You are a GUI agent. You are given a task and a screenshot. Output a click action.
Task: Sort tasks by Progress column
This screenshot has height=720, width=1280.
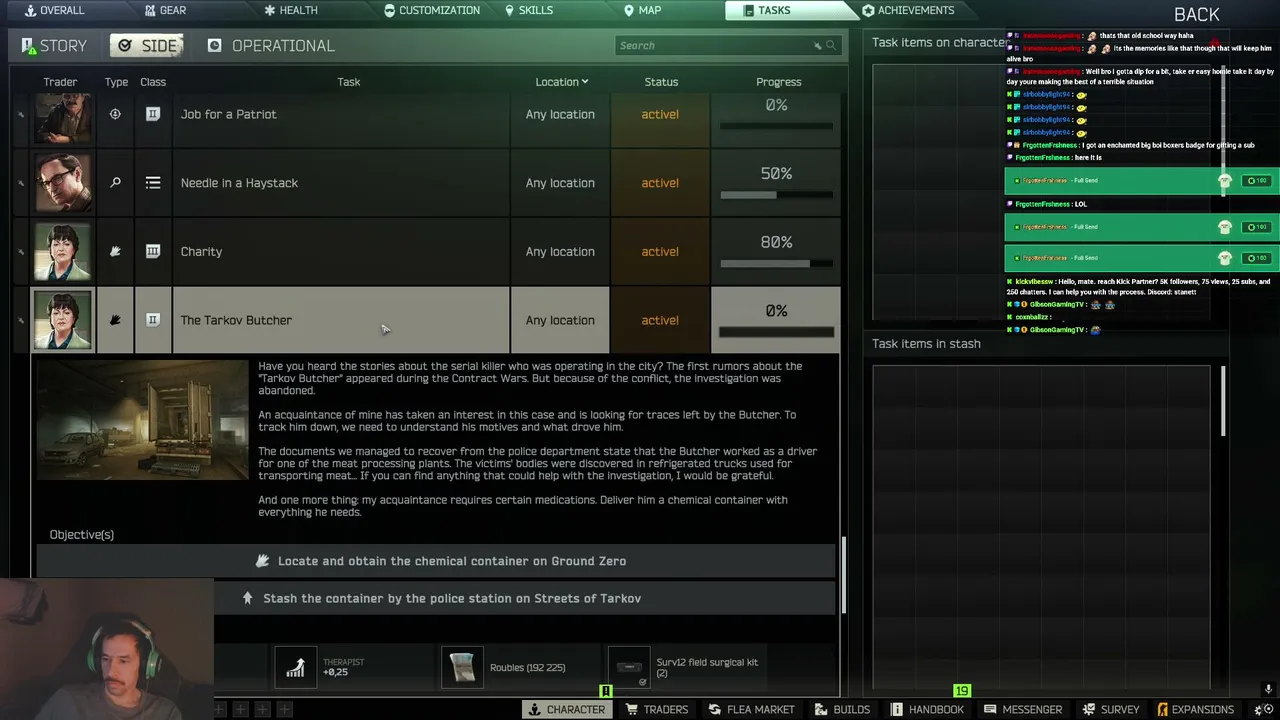pyautogui.click(x=778, y=82)
